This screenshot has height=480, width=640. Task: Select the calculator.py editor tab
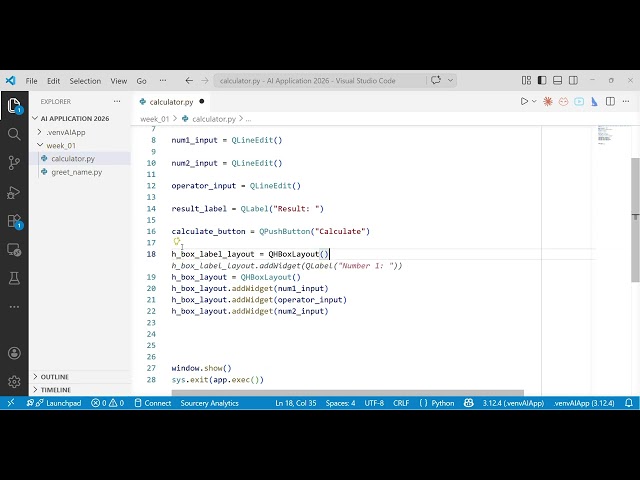pos(171,102)
